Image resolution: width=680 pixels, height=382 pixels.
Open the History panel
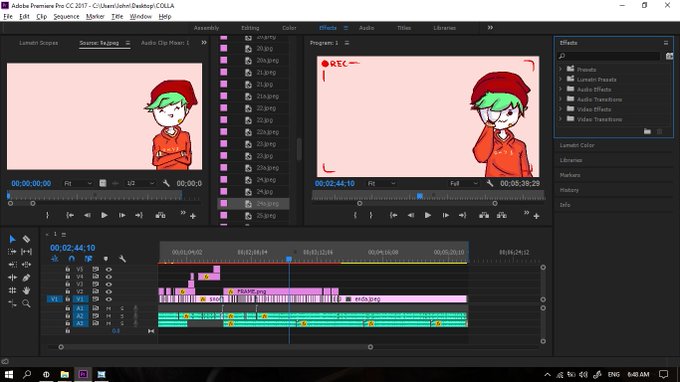coord(569,190)
